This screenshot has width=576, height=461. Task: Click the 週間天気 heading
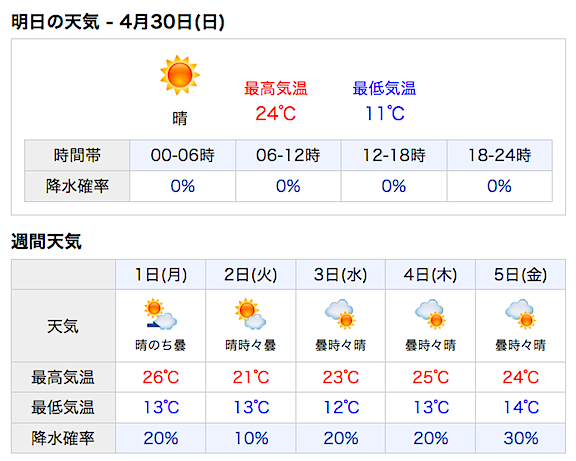pyautogui.click(x=46, y=242)
